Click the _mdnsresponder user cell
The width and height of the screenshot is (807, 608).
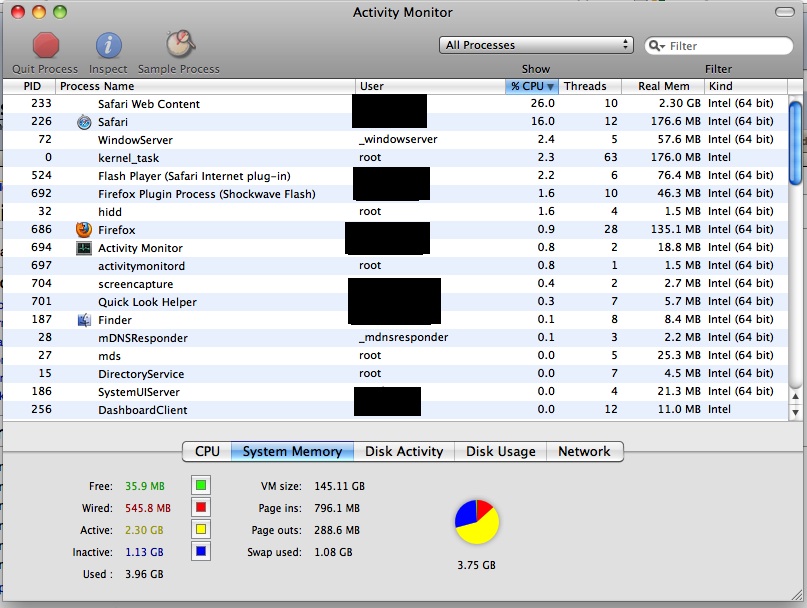pos(404,338)
